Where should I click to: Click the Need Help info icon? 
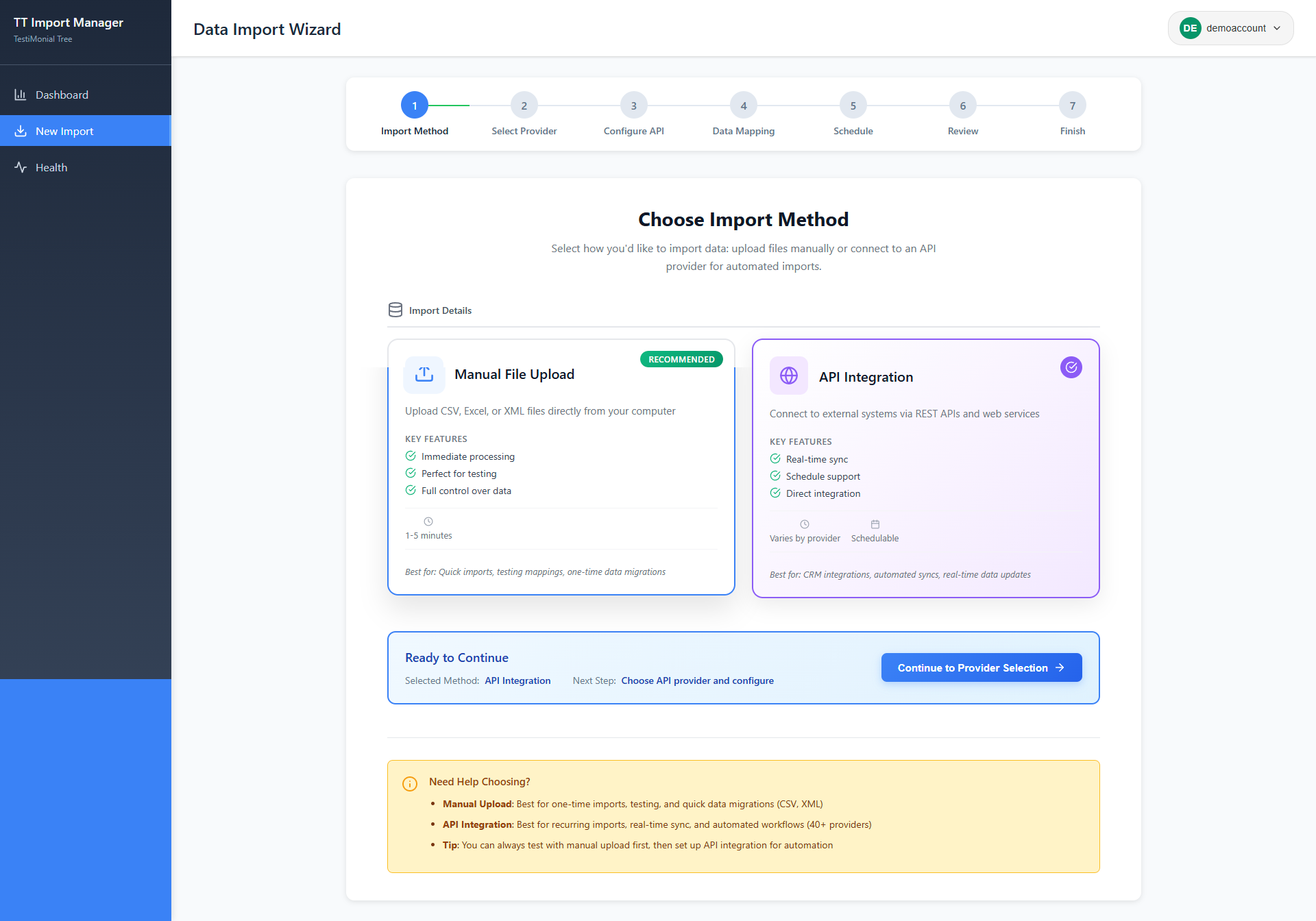(410, 783)
